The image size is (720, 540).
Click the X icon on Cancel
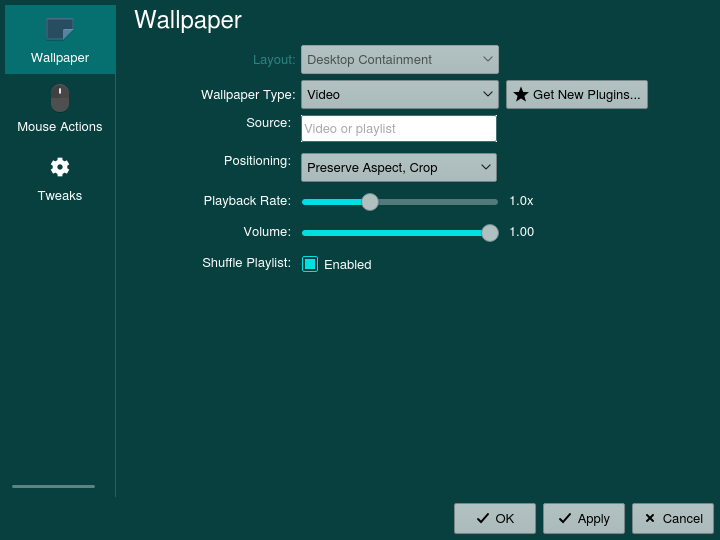(x=650, y=518)
